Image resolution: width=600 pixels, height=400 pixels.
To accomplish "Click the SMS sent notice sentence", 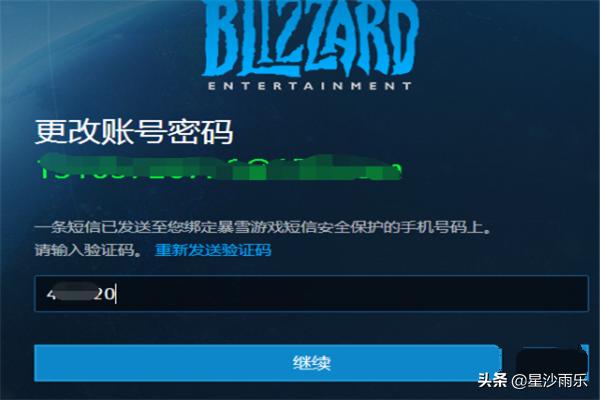I will [262, 228].
